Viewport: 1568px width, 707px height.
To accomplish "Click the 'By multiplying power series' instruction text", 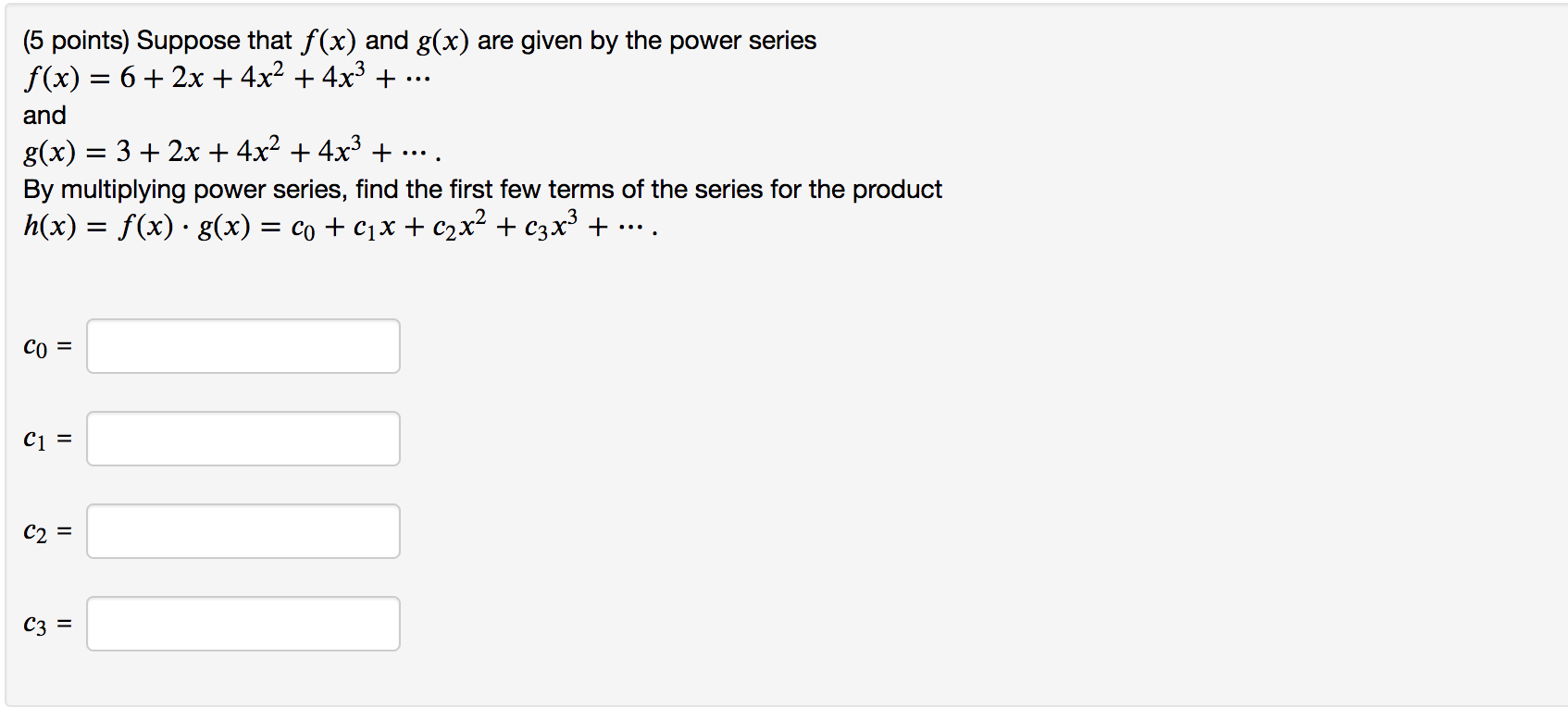I will click(481, 189).
